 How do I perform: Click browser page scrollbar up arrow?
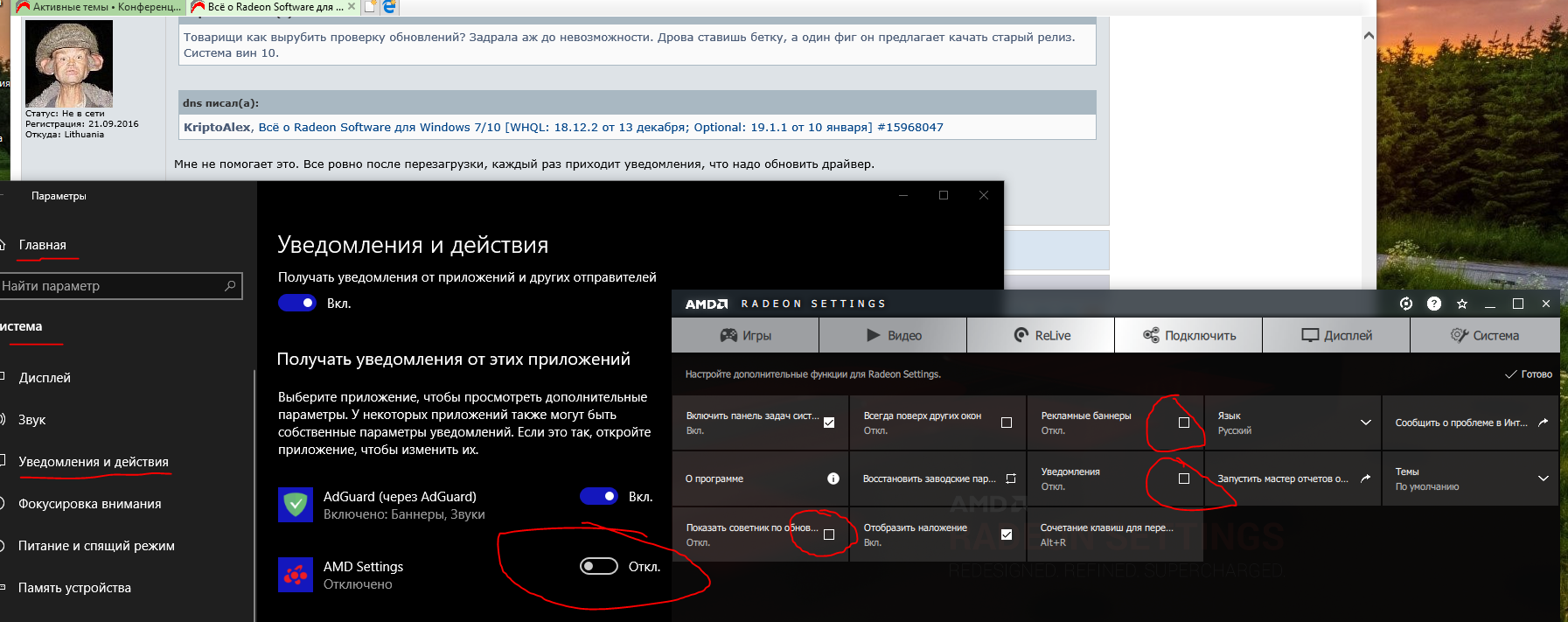1369,36
